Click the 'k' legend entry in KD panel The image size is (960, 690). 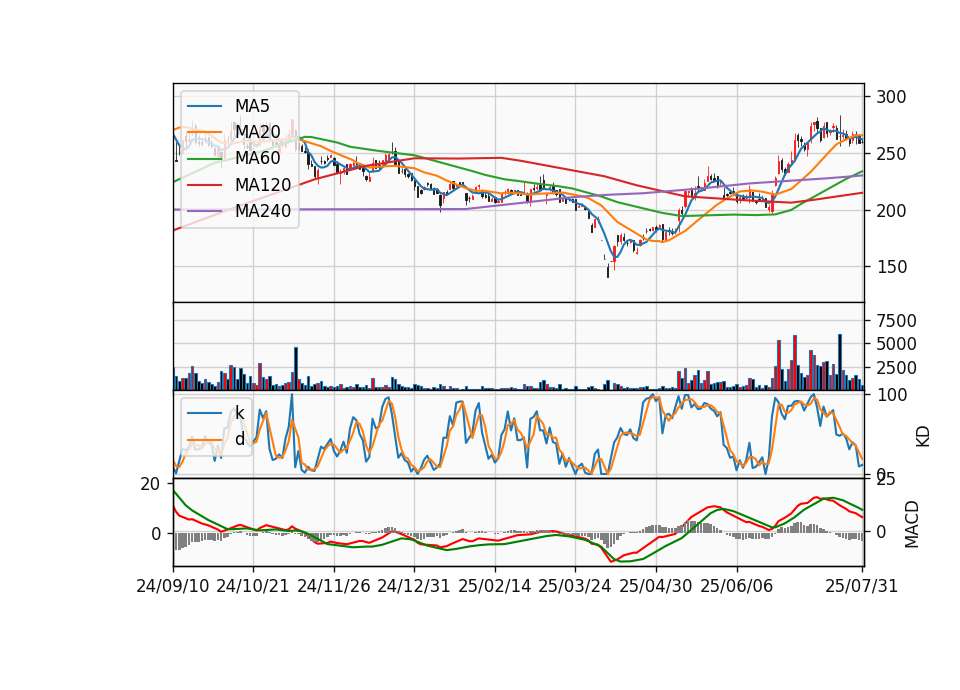(x=239, y=413)
